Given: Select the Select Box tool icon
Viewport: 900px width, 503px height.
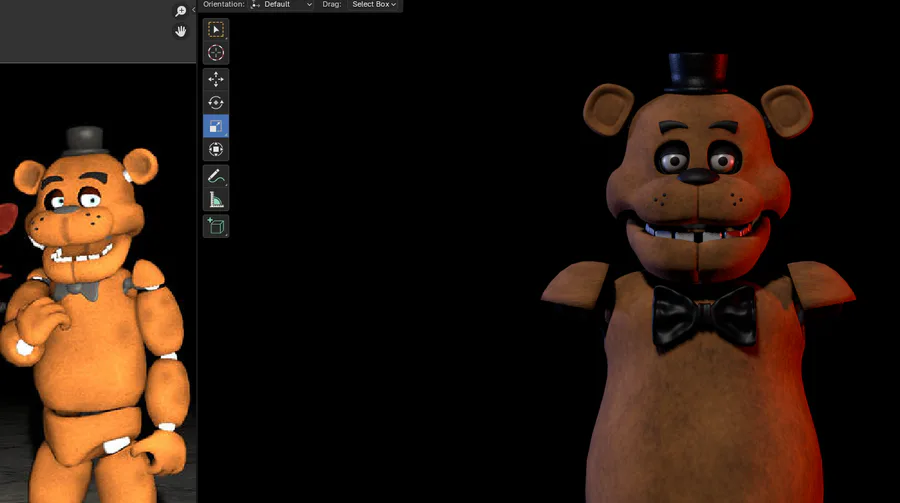Looking at the screenshot, I should [216, 29].
